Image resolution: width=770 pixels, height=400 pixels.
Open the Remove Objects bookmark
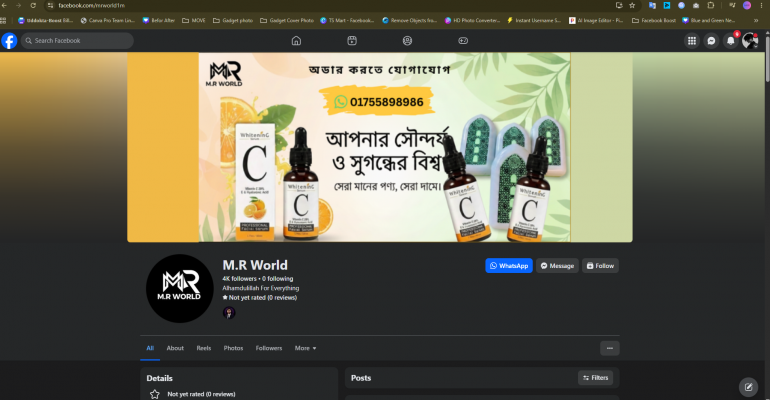click(x=410, y=21)
